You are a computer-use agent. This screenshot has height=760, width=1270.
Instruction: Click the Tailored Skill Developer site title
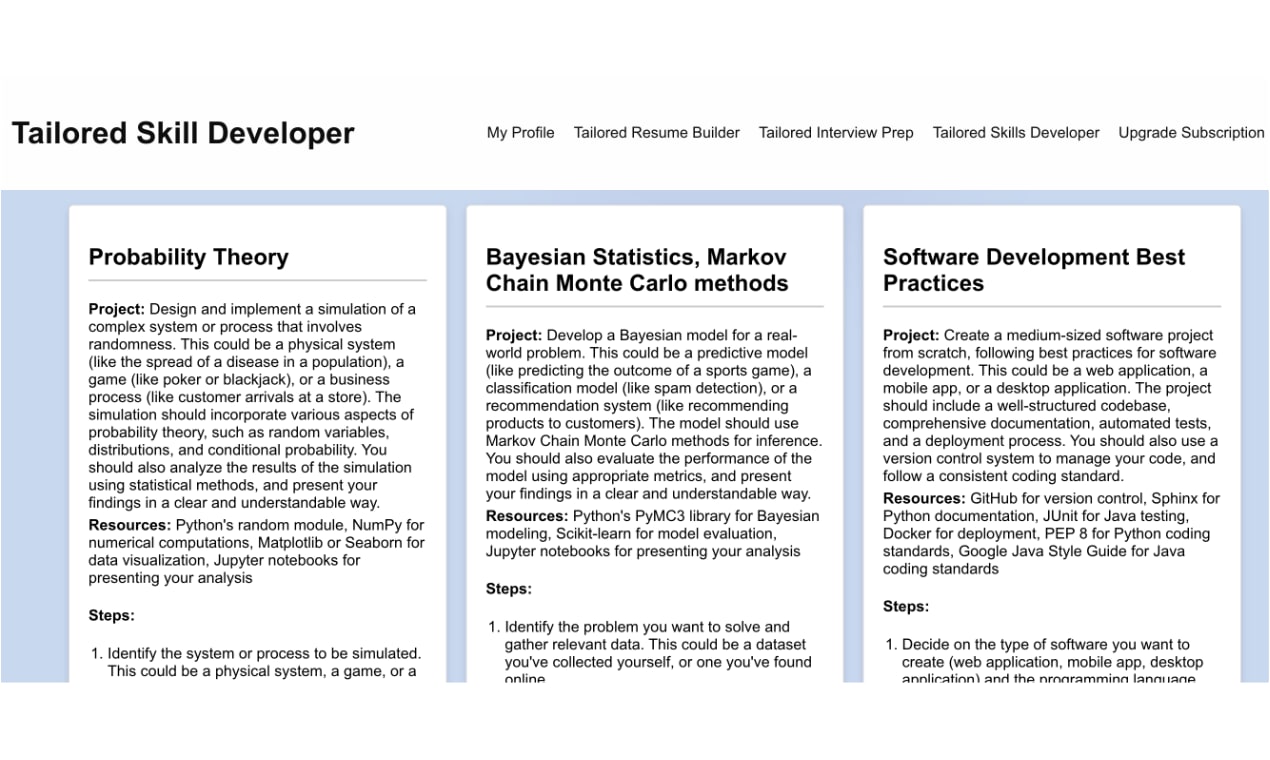[183, 133]
